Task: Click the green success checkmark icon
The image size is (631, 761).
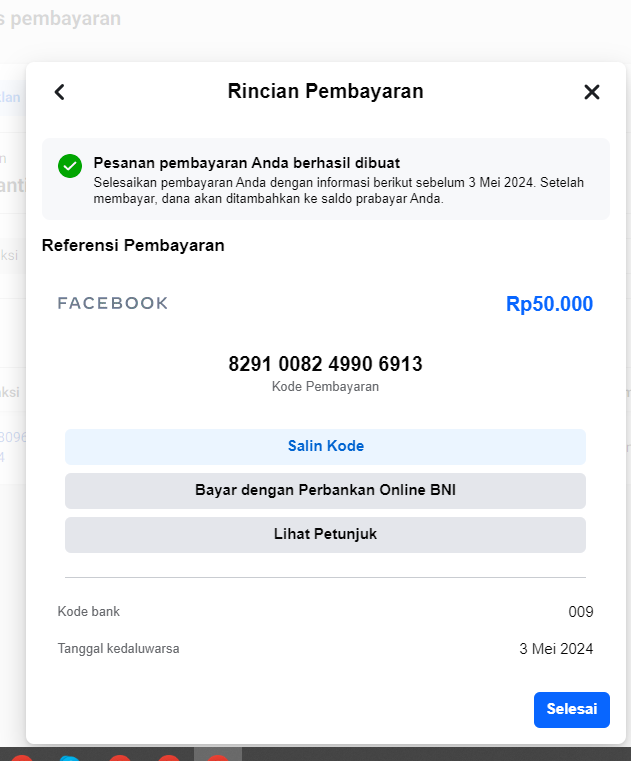Action: coord(70,166)
